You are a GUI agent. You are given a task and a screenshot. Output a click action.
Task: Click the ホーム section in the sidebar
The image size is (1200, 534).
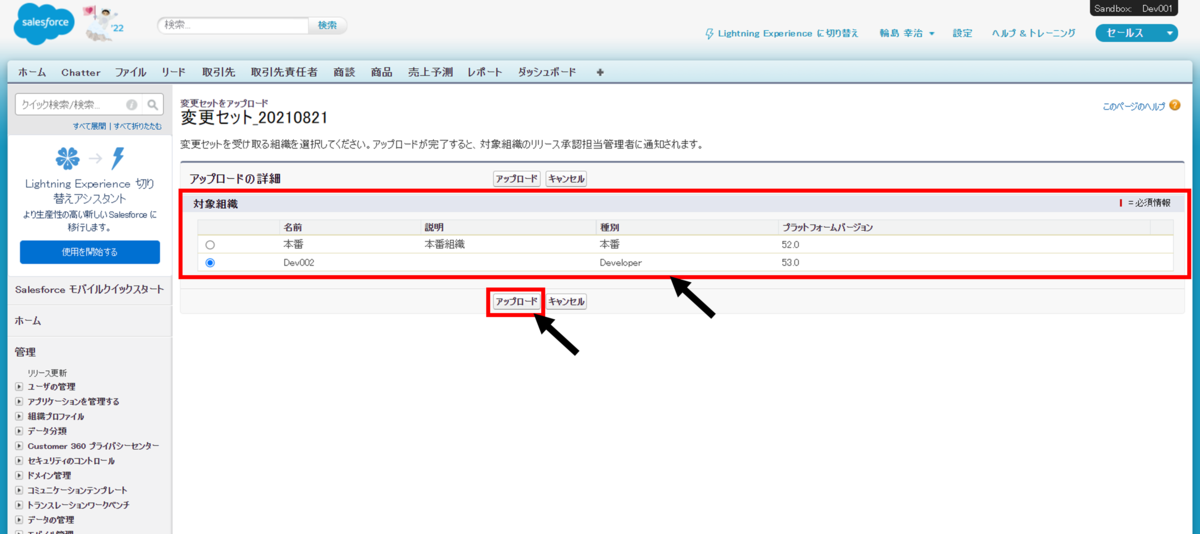27,321
